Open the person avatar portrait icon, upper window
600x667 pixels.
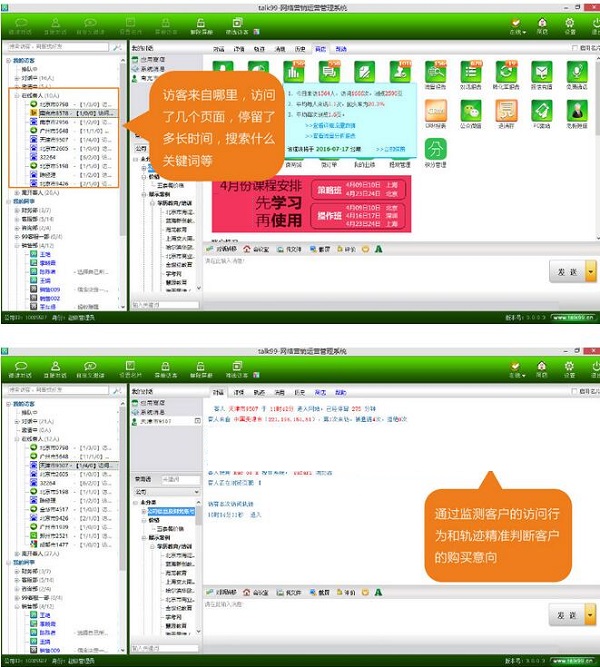577,110
